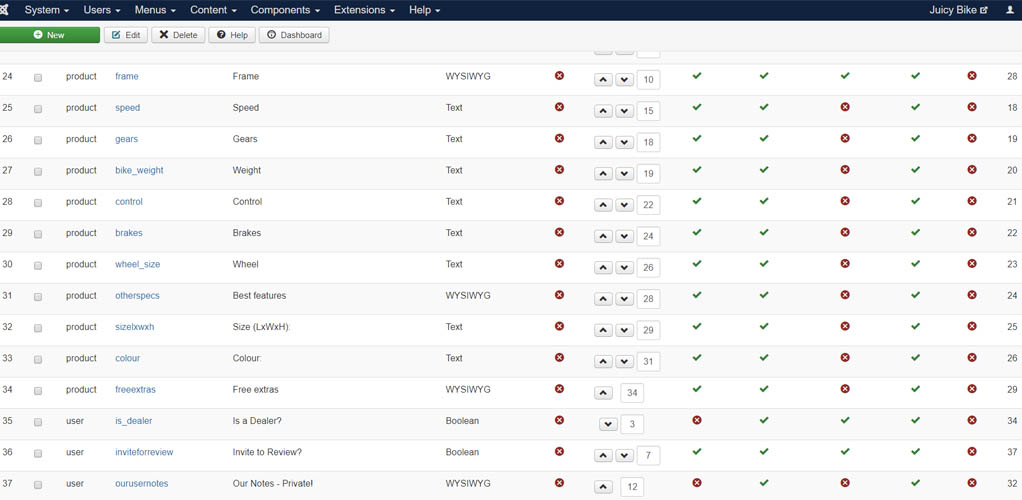The image size is (1022, 500).
Task: Click the Delete toolbar button
Action: (x=179, y=35)
